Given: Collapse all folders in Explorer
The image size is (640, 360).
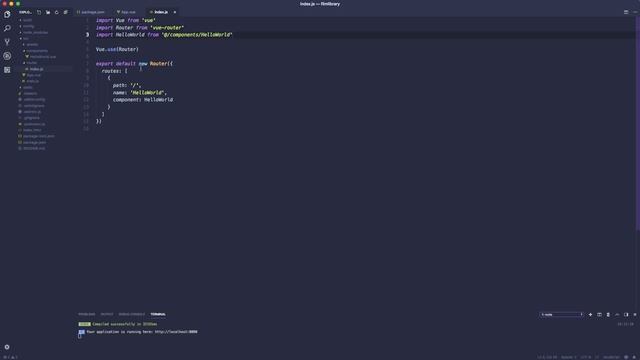Looking at the screenshot, I should click(66, 12).
